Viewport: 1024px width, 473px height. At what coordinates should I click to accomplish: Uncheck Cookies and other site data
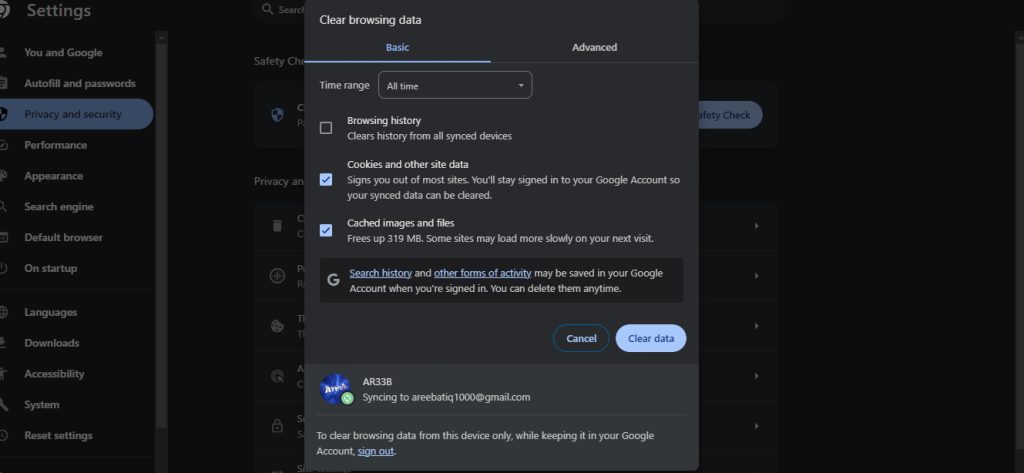coord(326,179)
